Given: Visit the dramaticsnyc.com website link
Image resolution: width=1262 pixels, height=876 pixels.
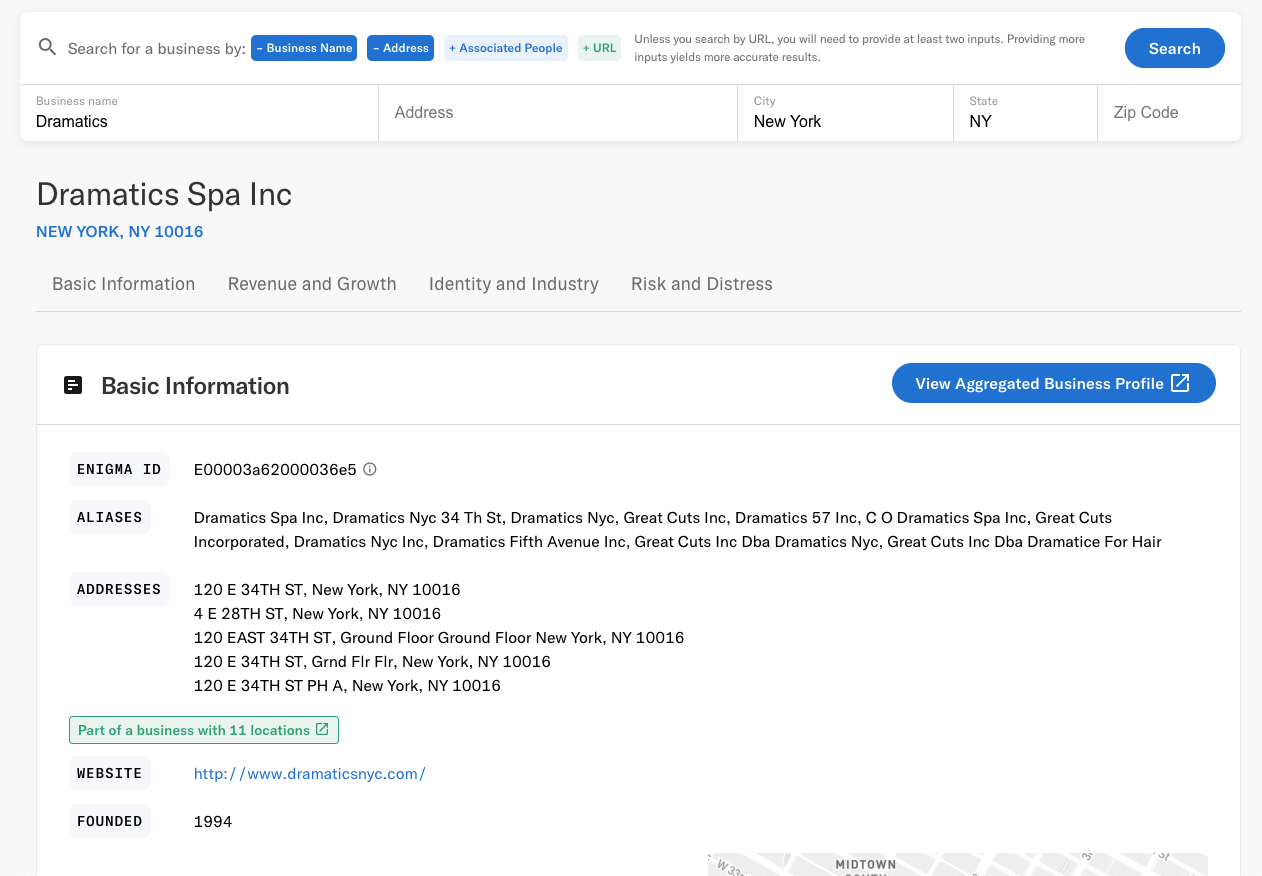Looking at the screenshot, I should tap(309, 773).
